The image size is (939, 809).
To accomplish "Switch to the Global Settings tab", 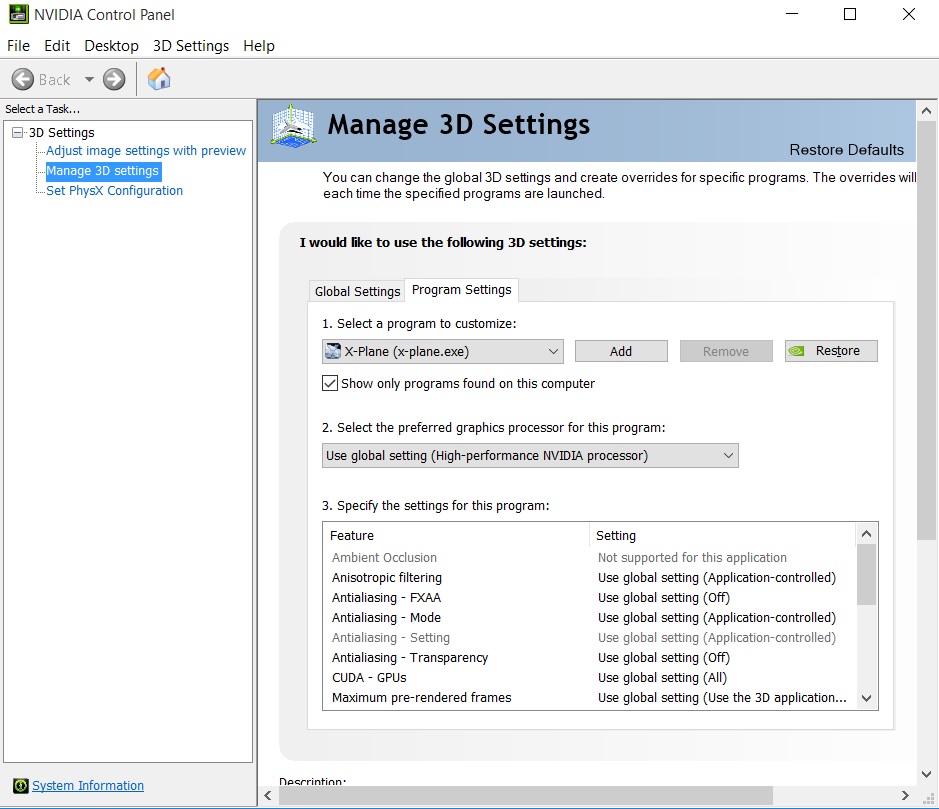I will pos(357,291).
